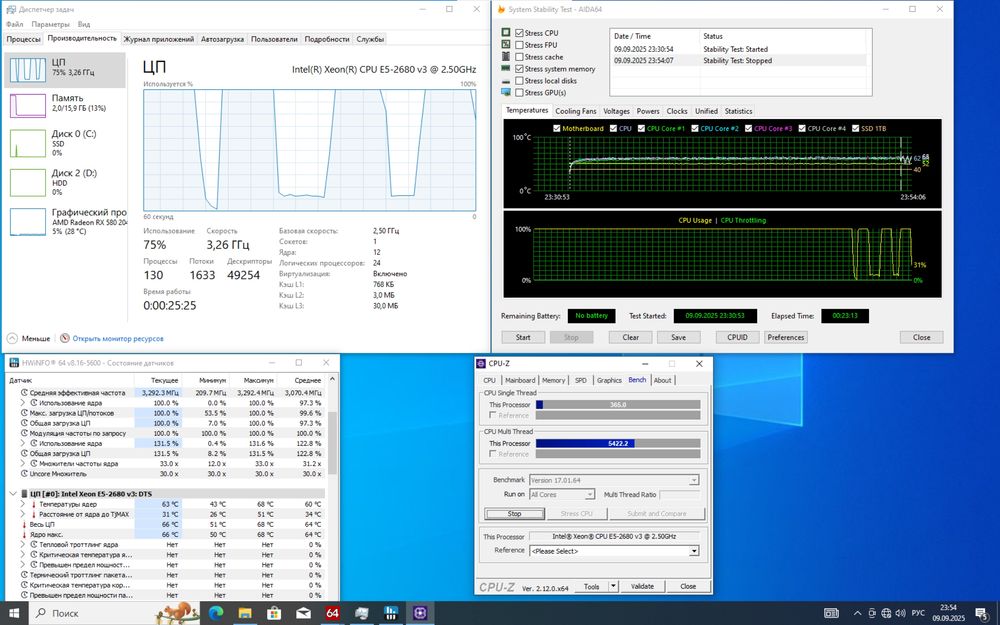The width and height of the screenshot is (1000, 625).
Task: Click the Validate button in CPU-Z
Action: [x=642, y=586]
